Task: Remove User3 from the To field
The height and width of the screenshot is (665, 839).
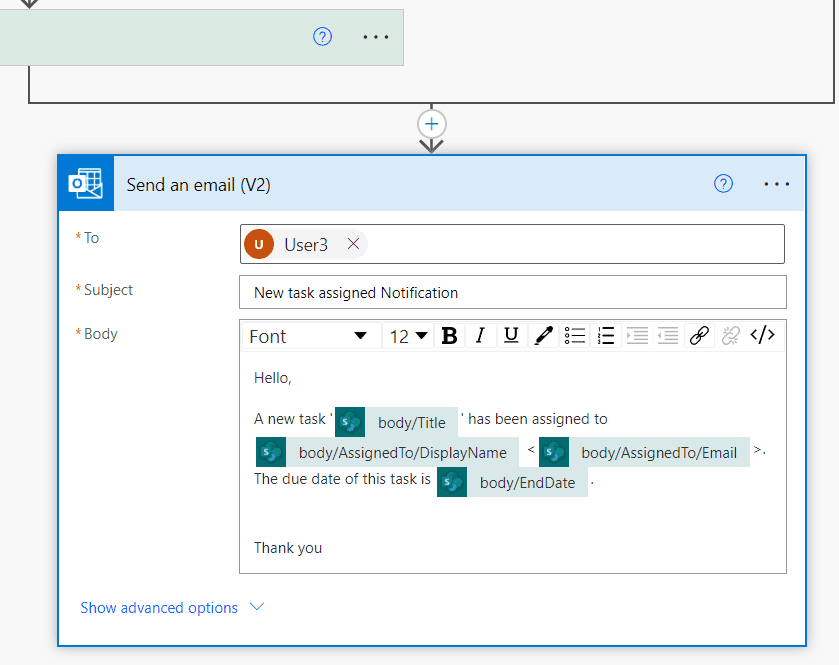Action: click(x=353, y=244)
